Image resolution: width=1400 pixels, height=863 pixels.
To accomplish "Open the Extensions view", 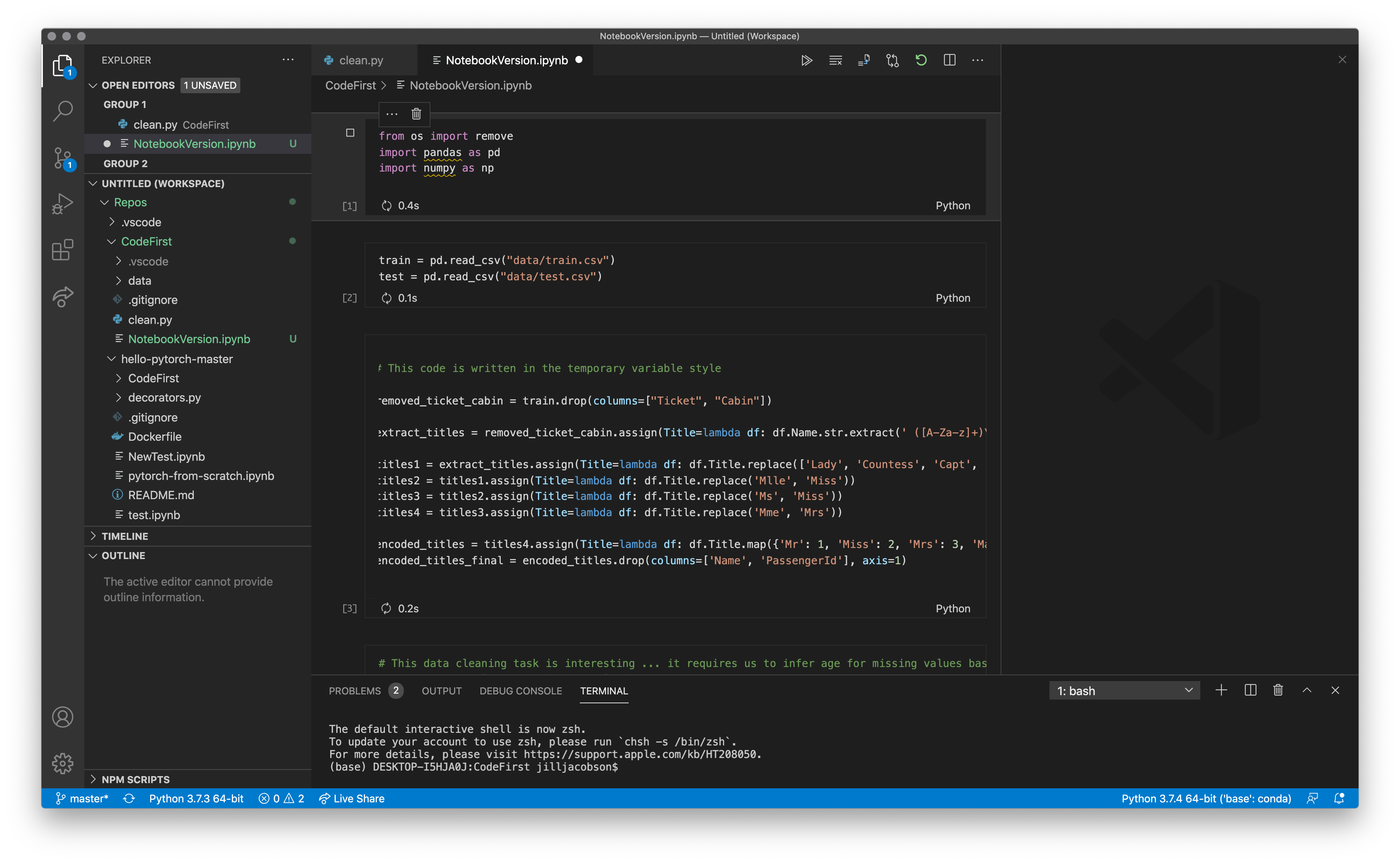I will [x=63, y=250].
